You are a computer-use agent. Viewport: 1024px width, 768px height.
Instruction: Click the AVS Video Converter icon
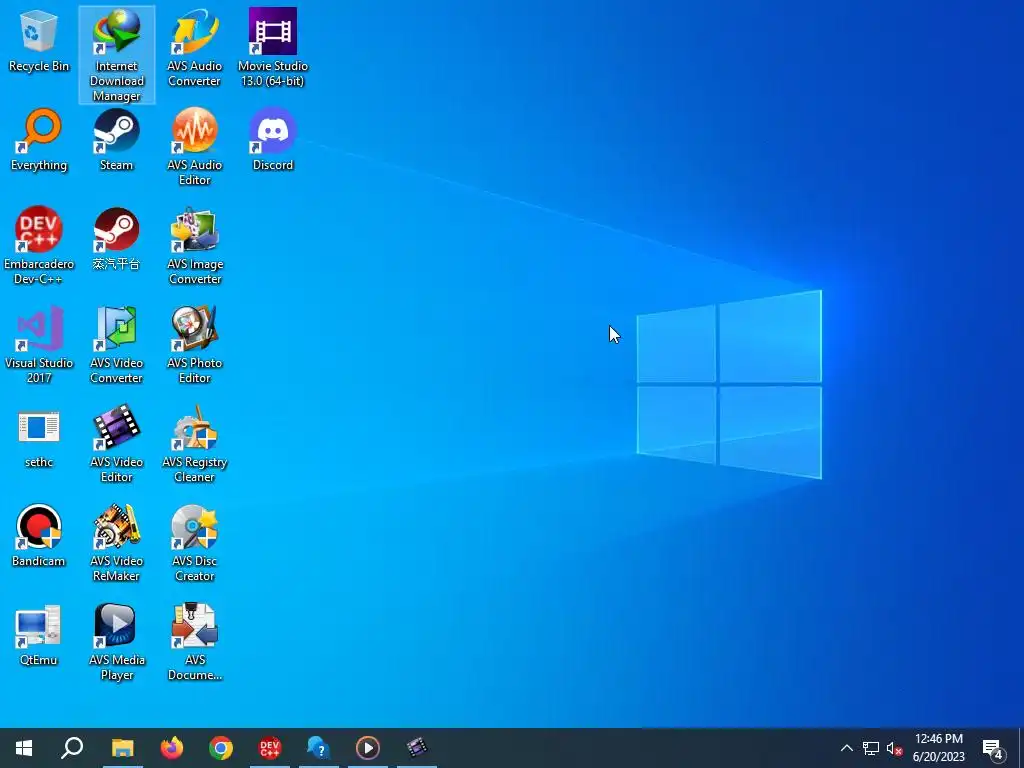(116, 345)
